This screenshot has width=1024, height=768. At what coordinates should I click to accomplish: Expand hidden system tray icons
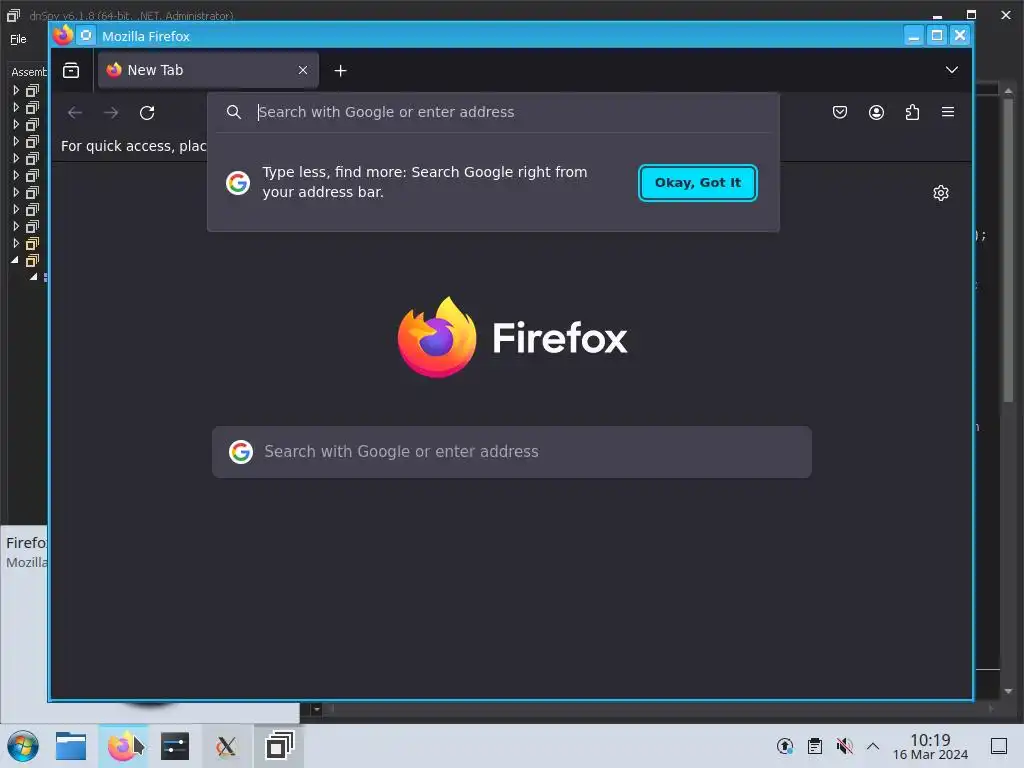(872, 746)
